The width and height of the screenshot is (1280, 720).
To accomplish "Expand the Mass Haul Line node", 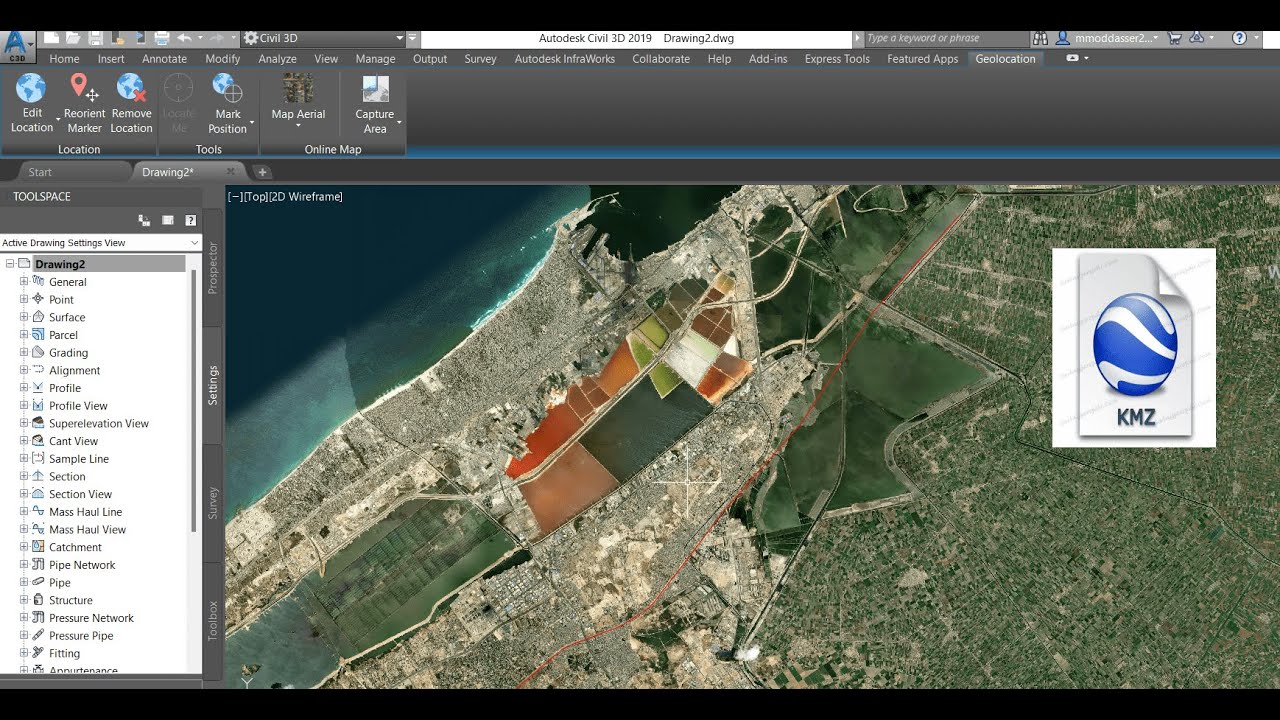I will pyautogui.click(x=24, y=512).
